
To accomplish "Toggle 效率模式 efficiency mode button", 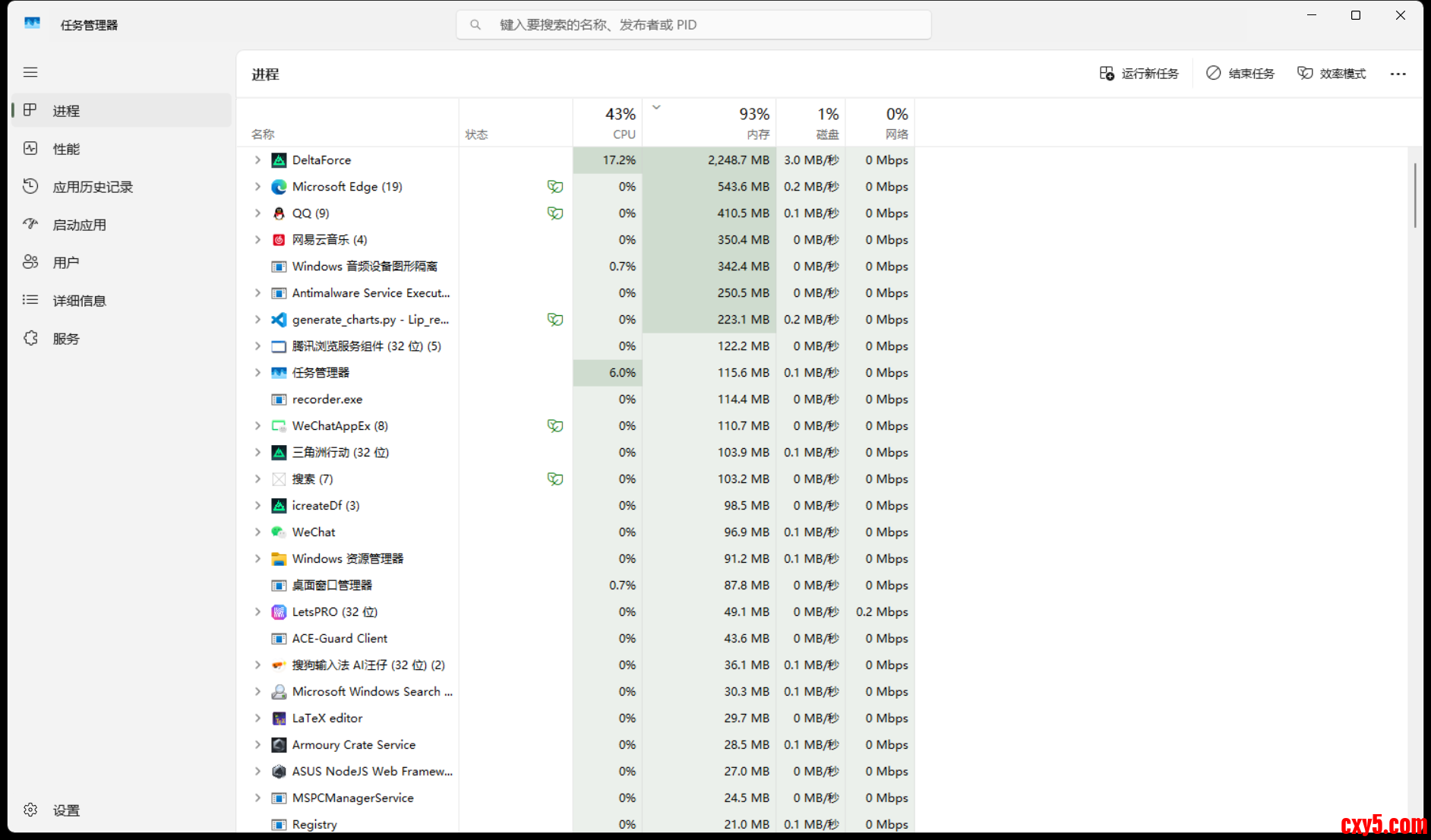I will coord(1331,74).
